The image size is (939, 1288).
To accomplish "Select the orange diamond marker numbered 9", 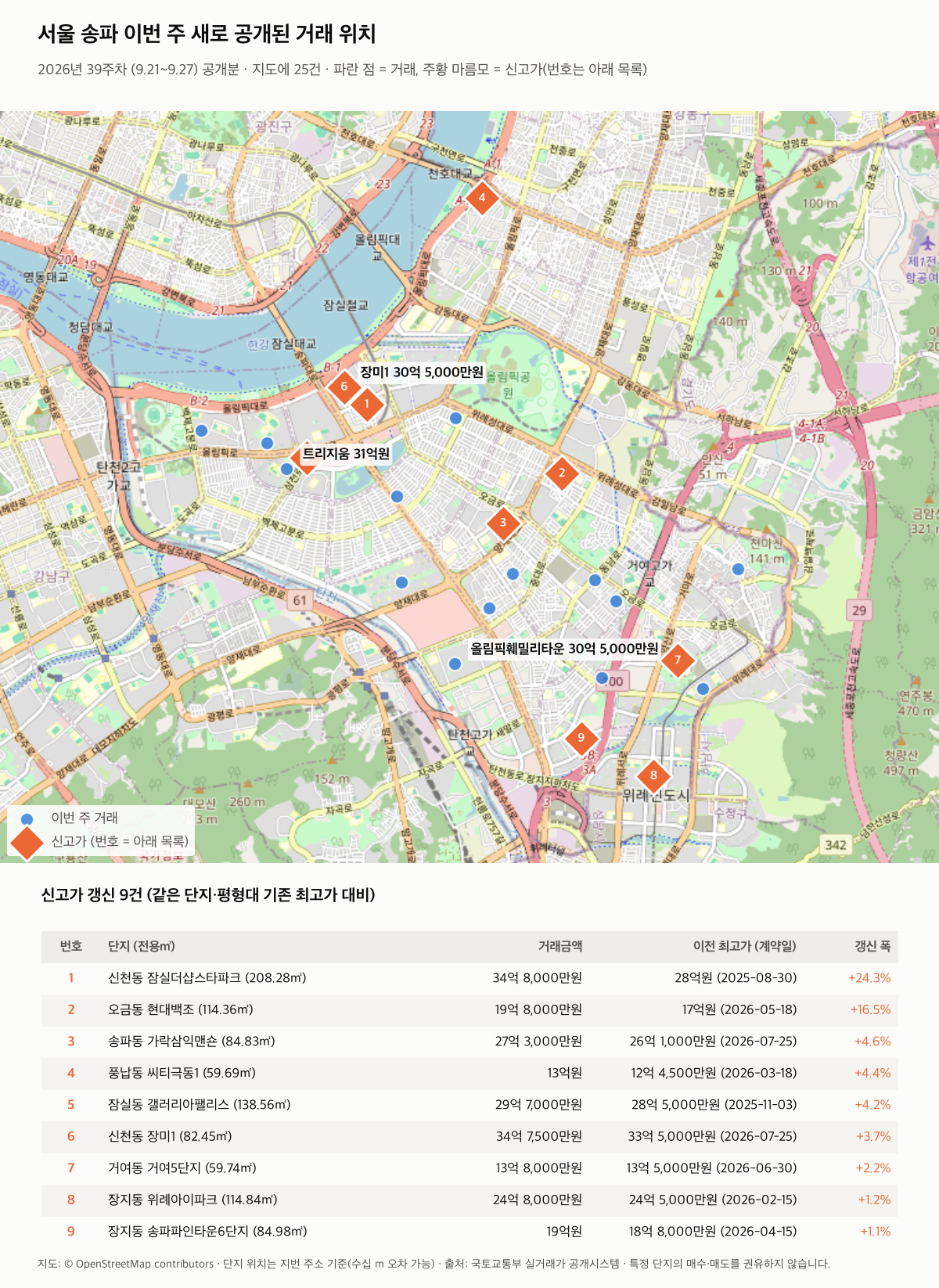I will (581, 738).
